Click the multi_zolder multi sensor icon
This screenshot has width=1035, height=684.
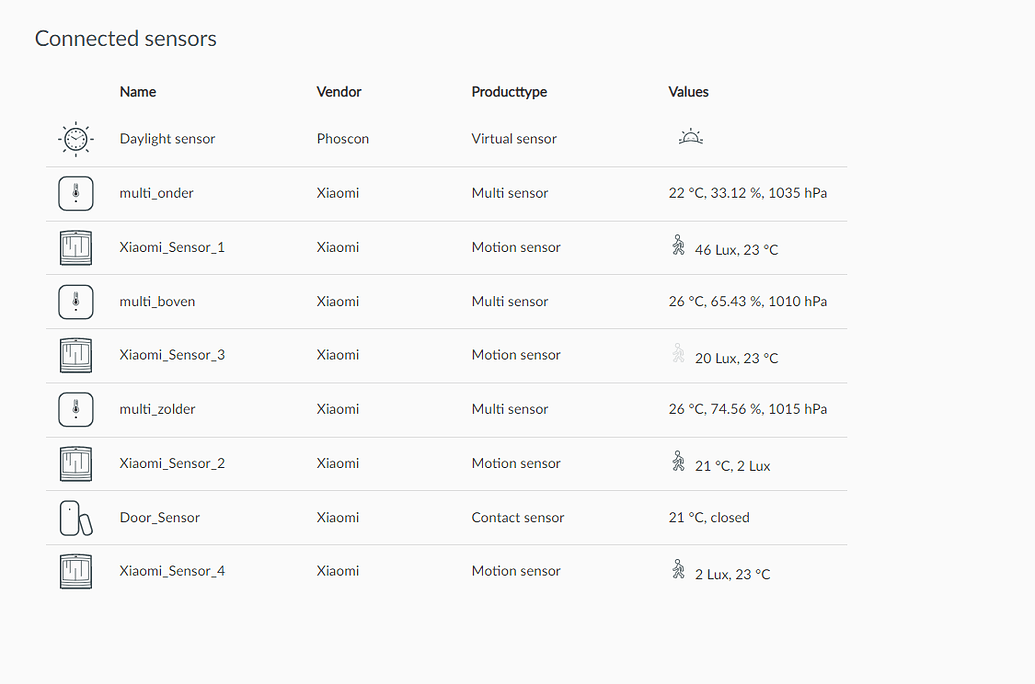pyautogui.click(x=75, y=409)
